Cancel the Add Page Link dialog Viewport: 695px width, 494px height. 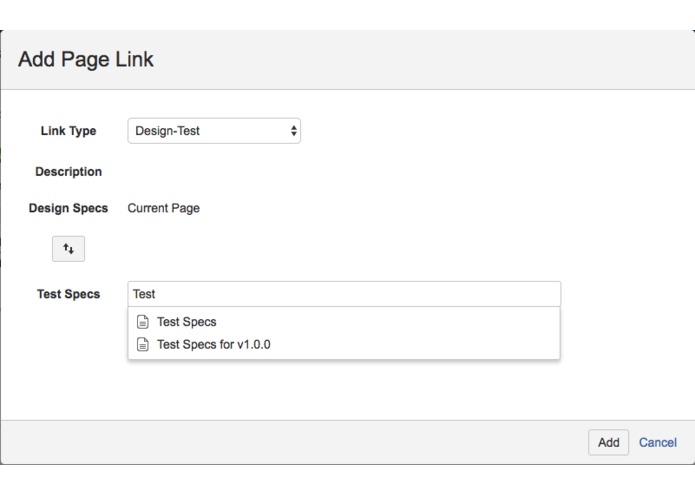(657, 442)
